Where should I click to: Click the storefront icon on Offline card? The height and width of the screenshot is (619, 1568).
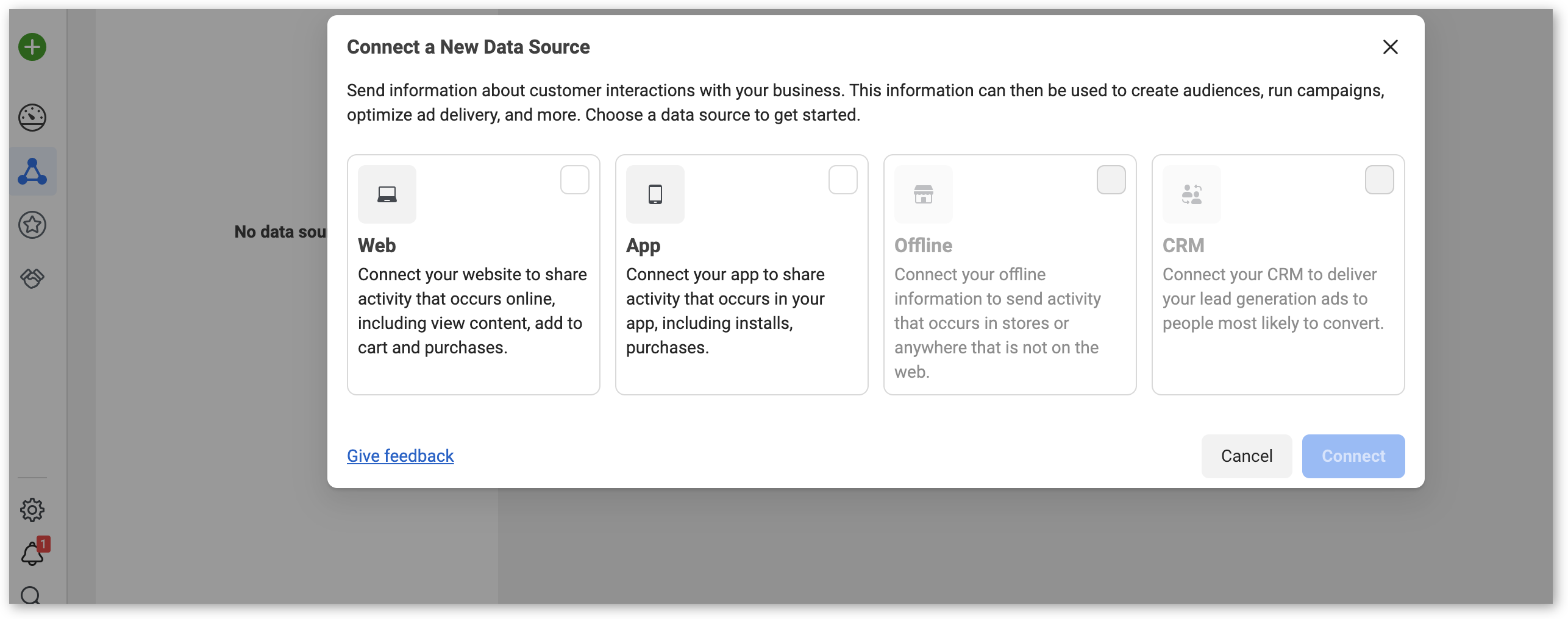[x=924, y=194]
